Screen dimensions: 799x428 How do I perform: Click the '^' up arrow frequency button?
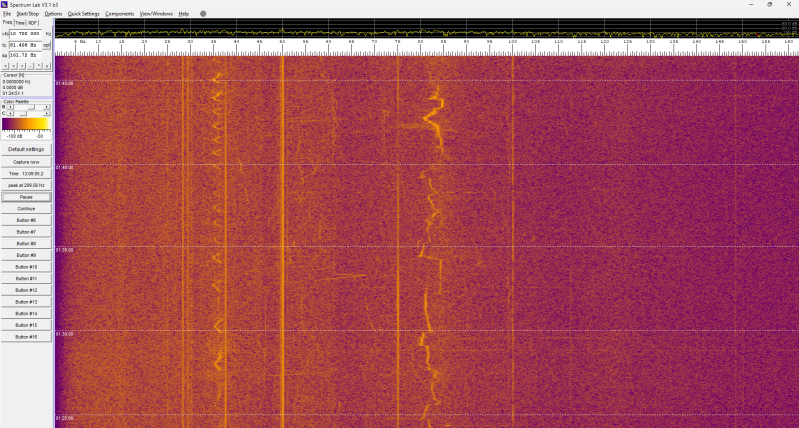tap(39, 66)
